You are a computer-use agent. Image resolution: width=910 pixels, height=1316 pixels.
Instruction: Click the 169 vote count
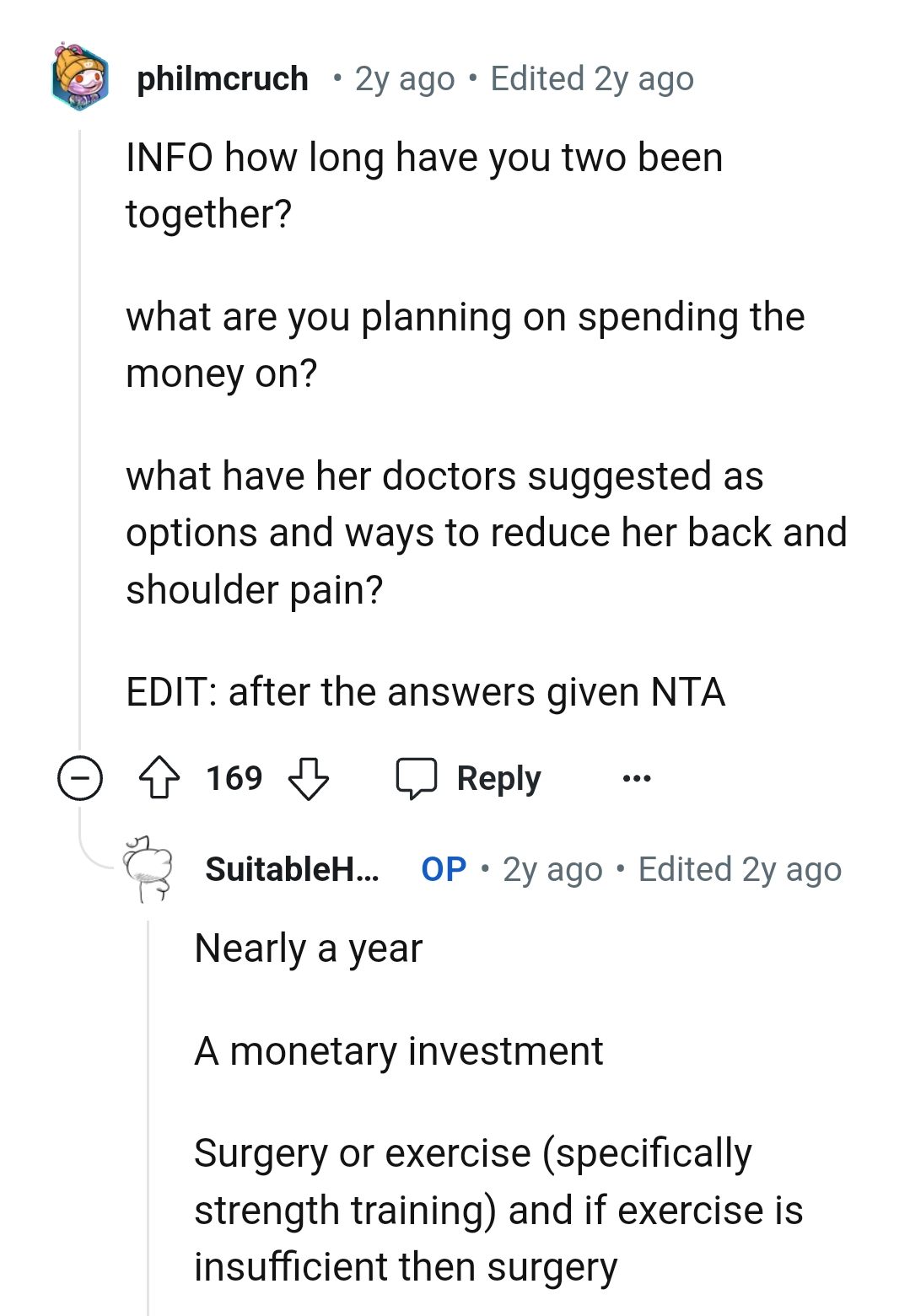click(x=234, y=778)
